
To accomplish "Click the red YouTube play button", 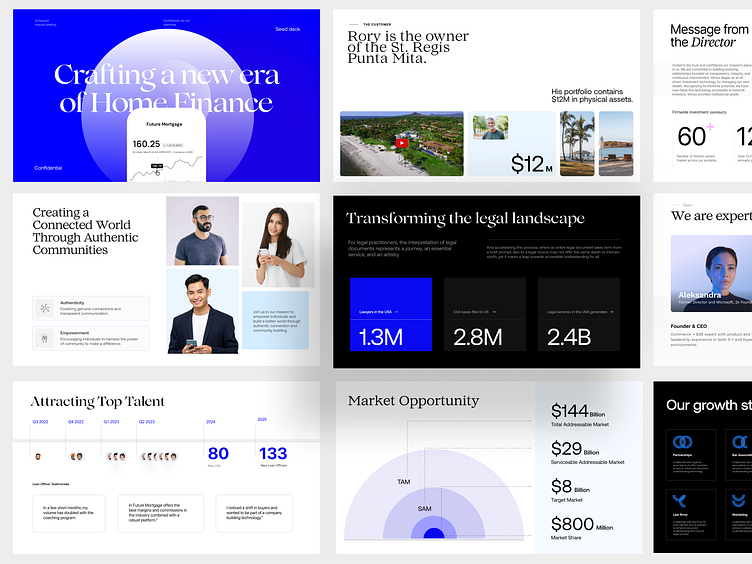I will click(x=401, y=143).
